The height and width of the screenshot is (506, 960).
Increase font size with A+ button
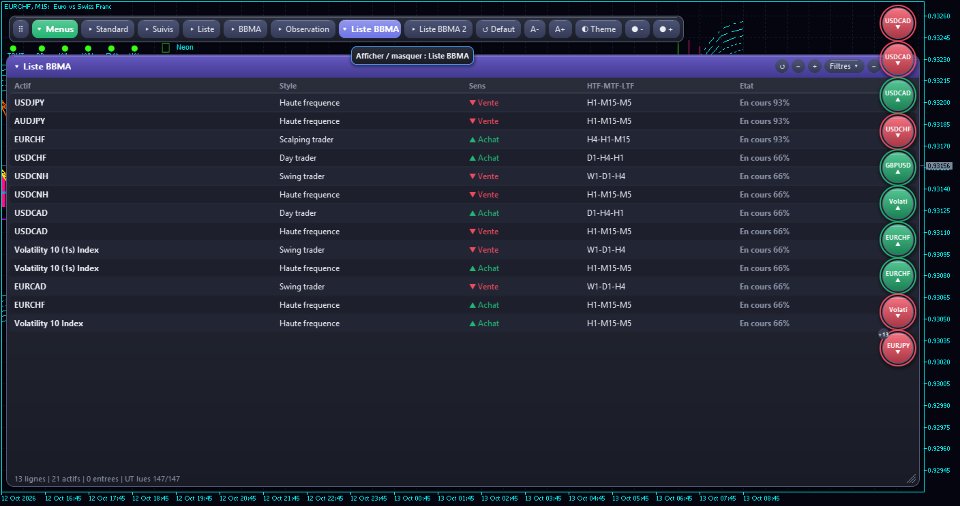[560, 29]
